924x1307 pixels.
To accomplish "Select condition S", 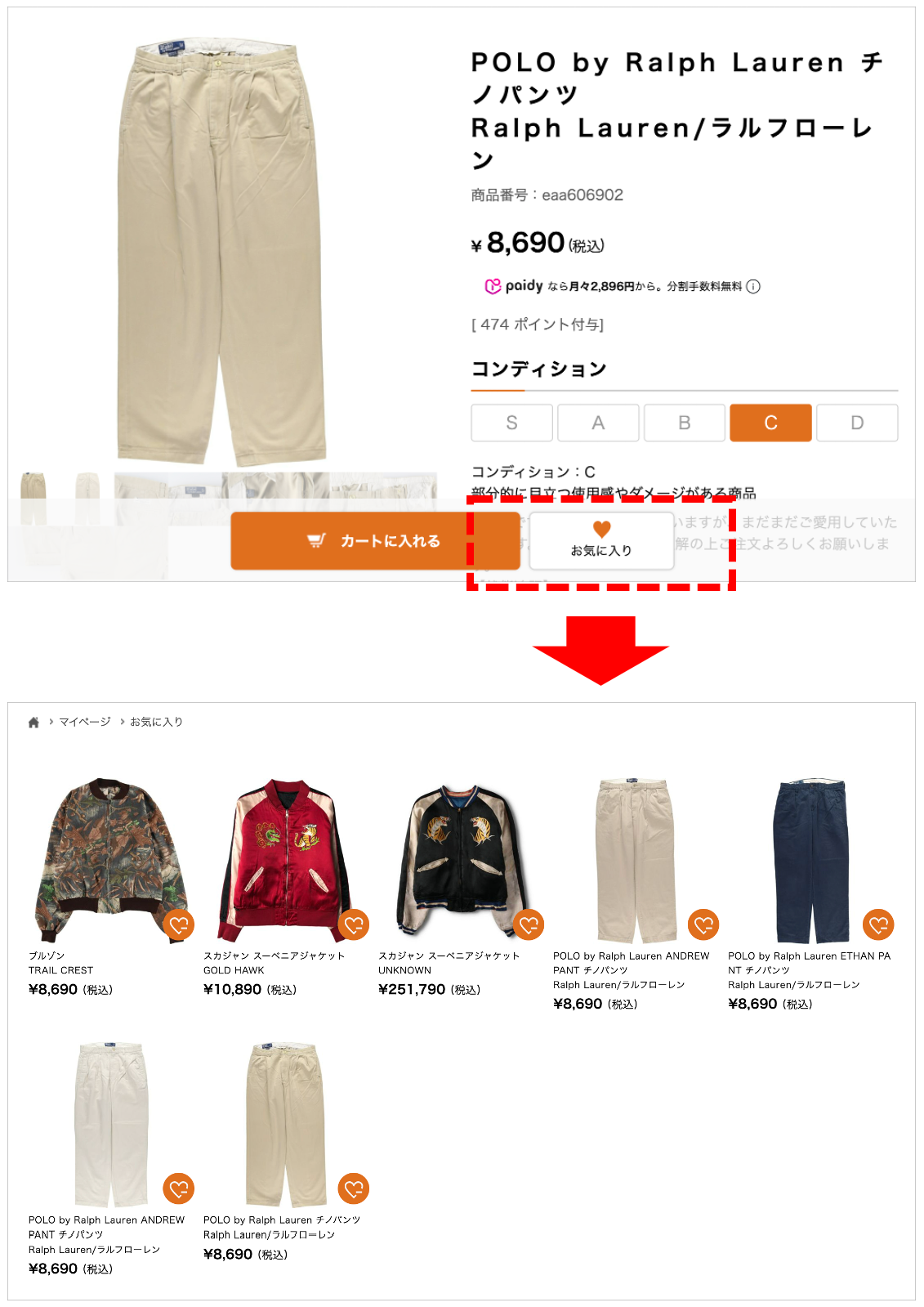I will [x=512, y=423].
